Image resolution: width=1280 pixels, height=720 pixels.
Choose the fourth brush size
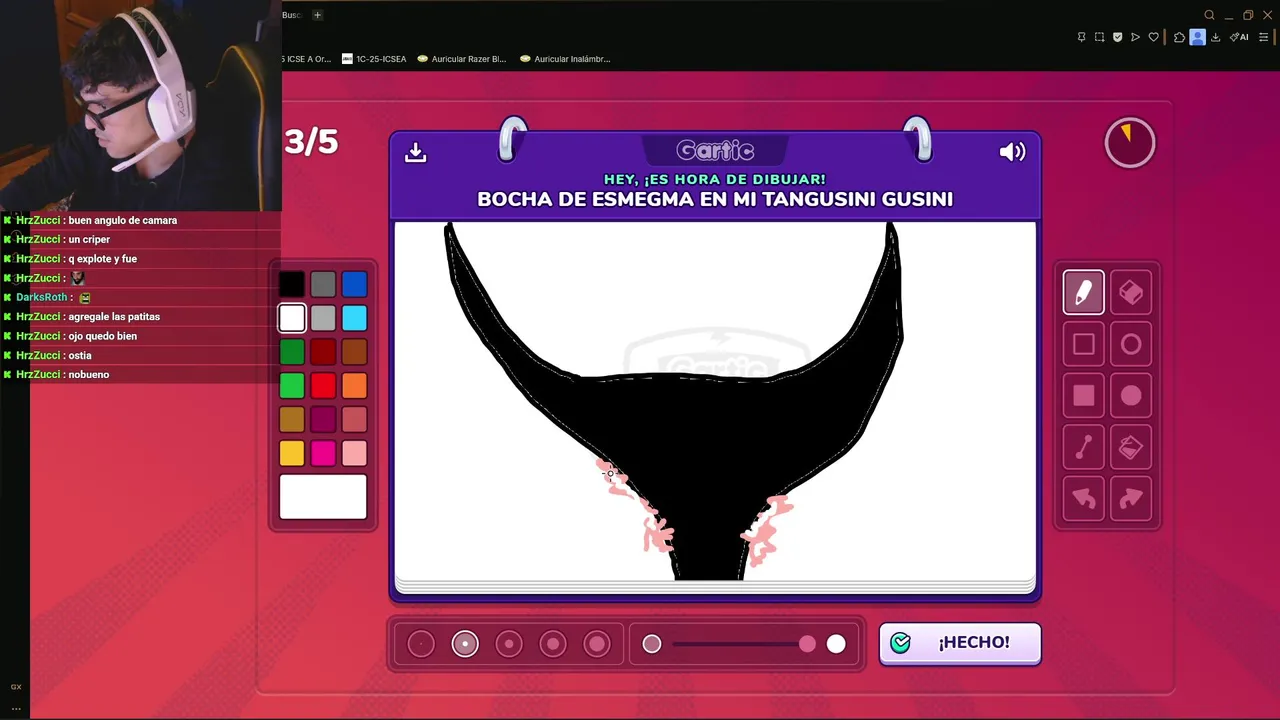point(553,644)
